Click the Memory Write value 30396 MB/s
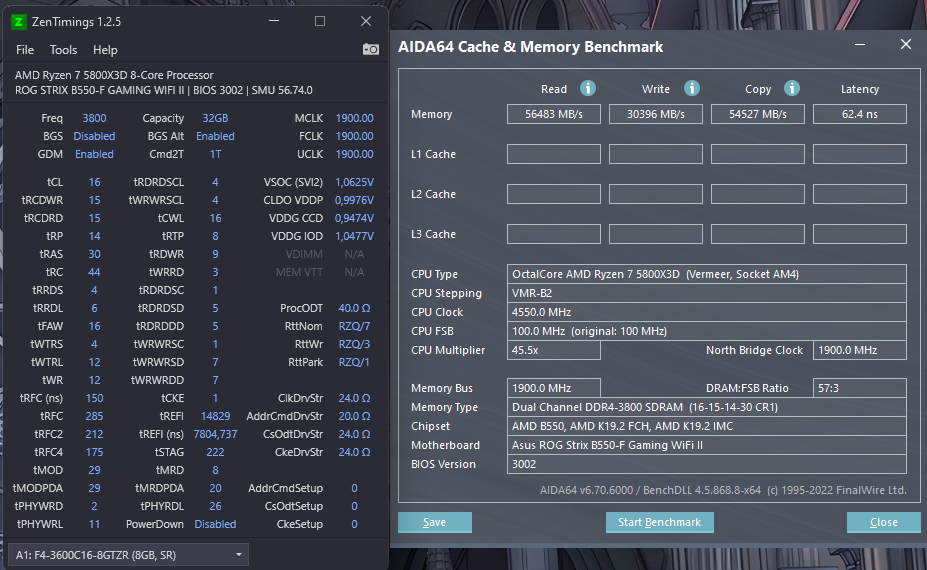The image size is (927, 570). click(656, 114)
